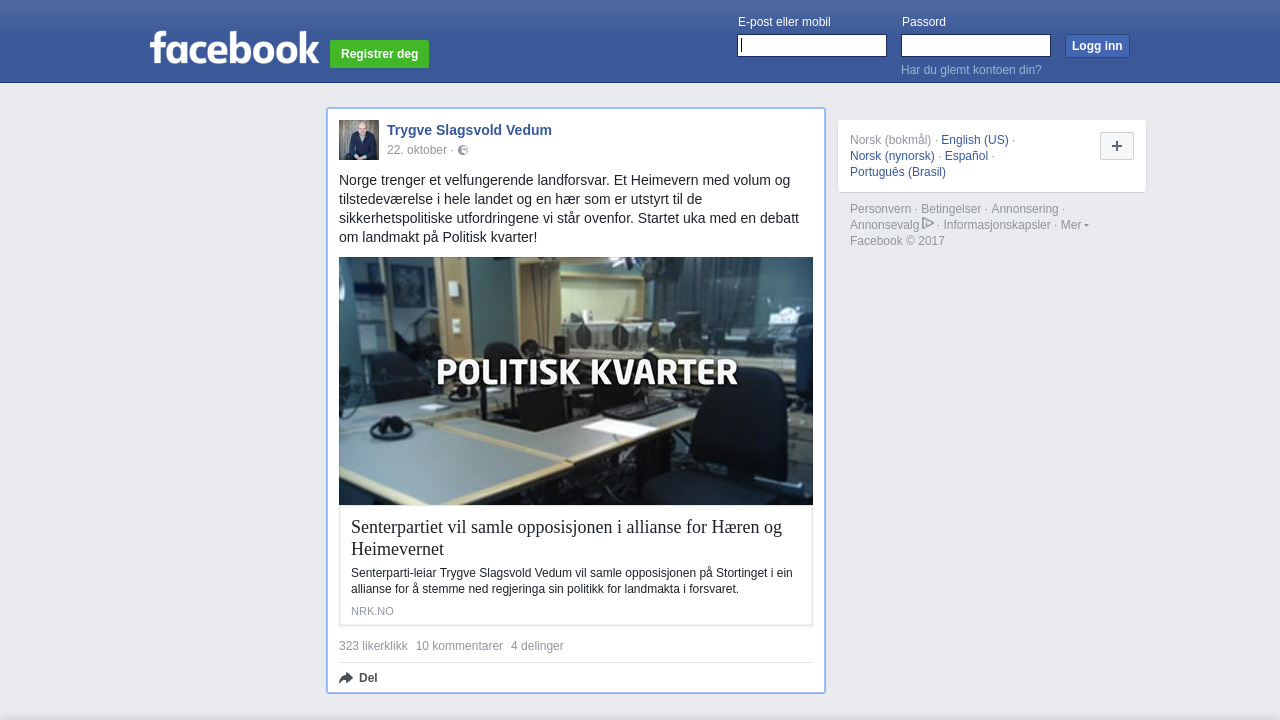Switch language to English (US)
The height and width of the screenshot is (720, 1280).
pyautogui.click(x=975, y=140)
